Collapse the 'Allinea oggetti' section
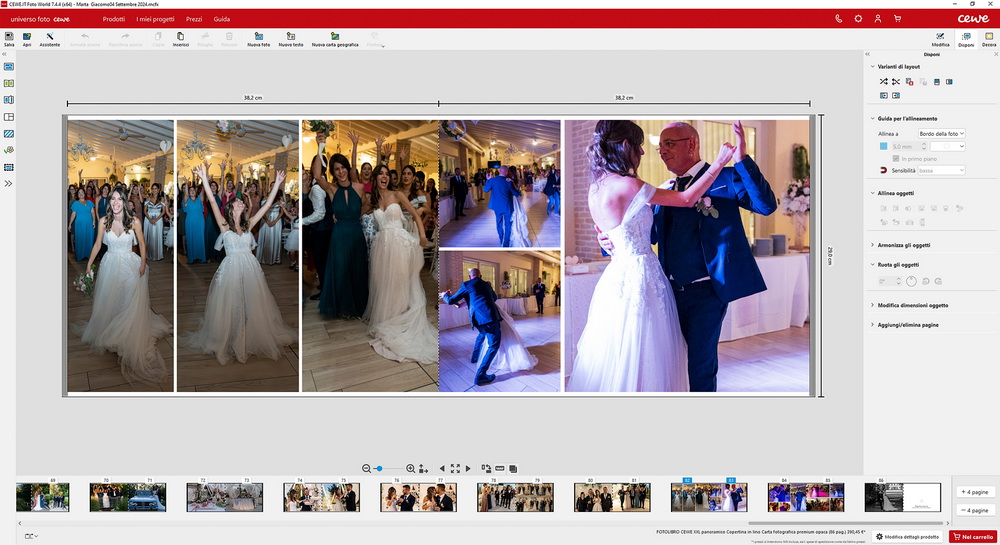The height and width of the screenshot is (545, 1000). pyautogui.click(x=872, y=193)
